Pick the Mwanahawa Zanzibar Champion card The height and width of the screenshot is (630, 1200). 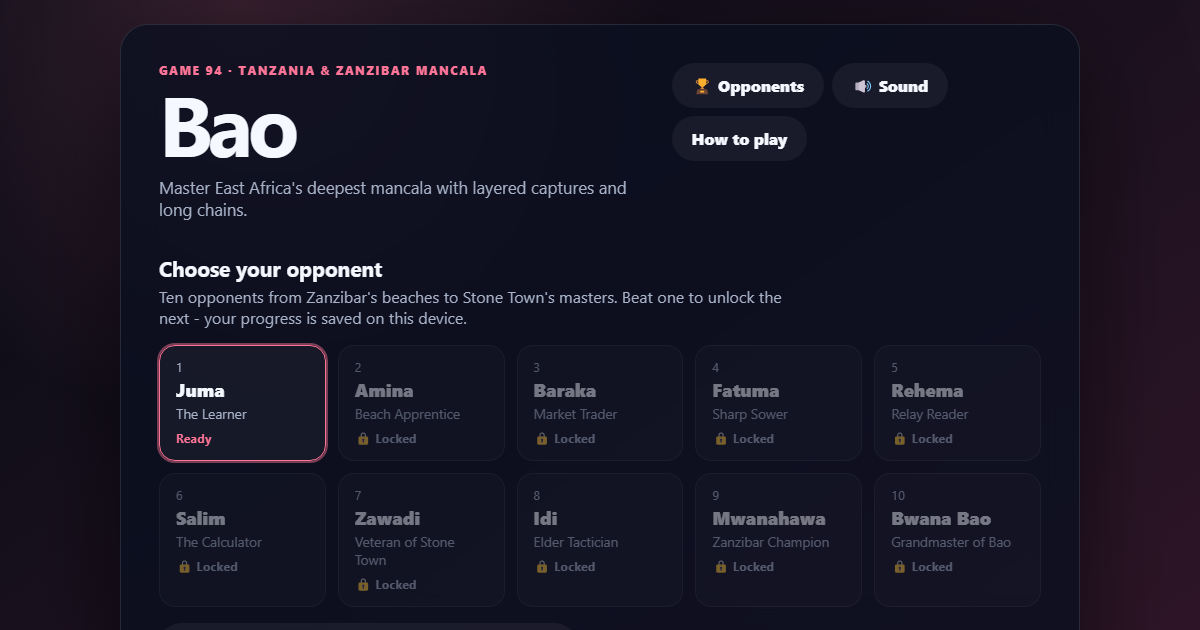tap(778, 540)
